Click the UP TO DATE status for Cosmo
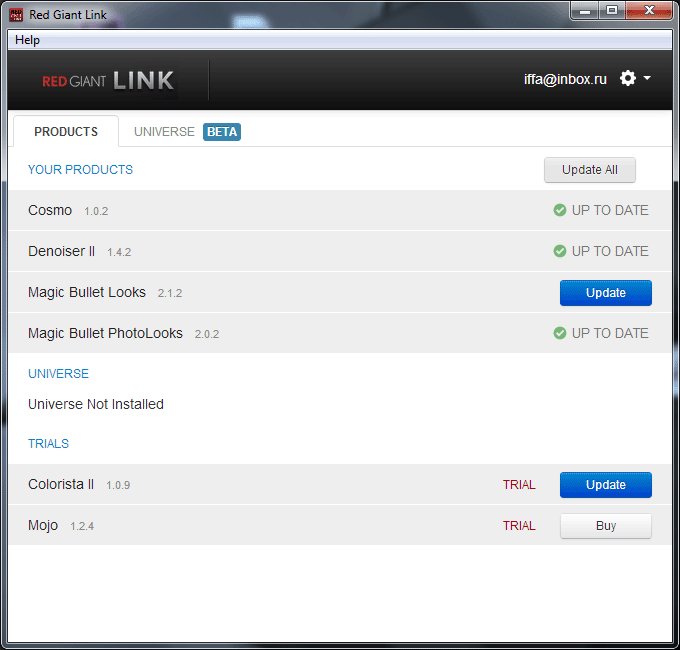Viewport: 680px width, 650px height. (610, 210)
